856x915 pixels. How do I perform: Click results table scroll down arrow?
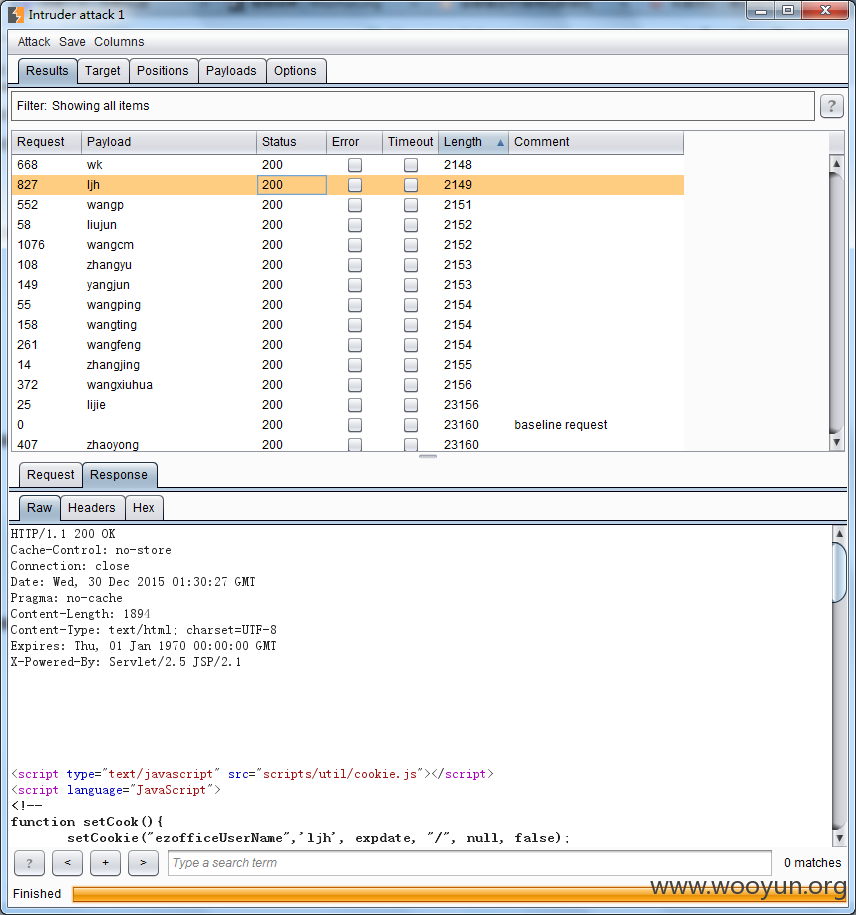click(836, 442)
